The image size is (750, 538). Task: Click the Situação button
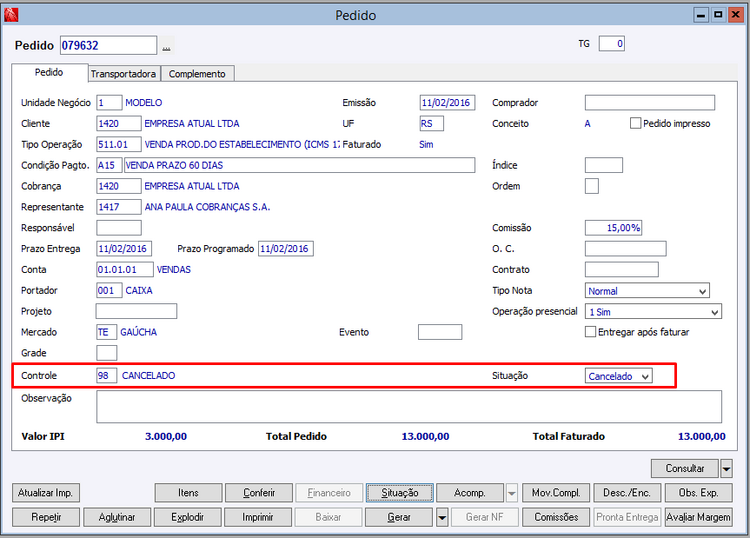pos(400,493)
